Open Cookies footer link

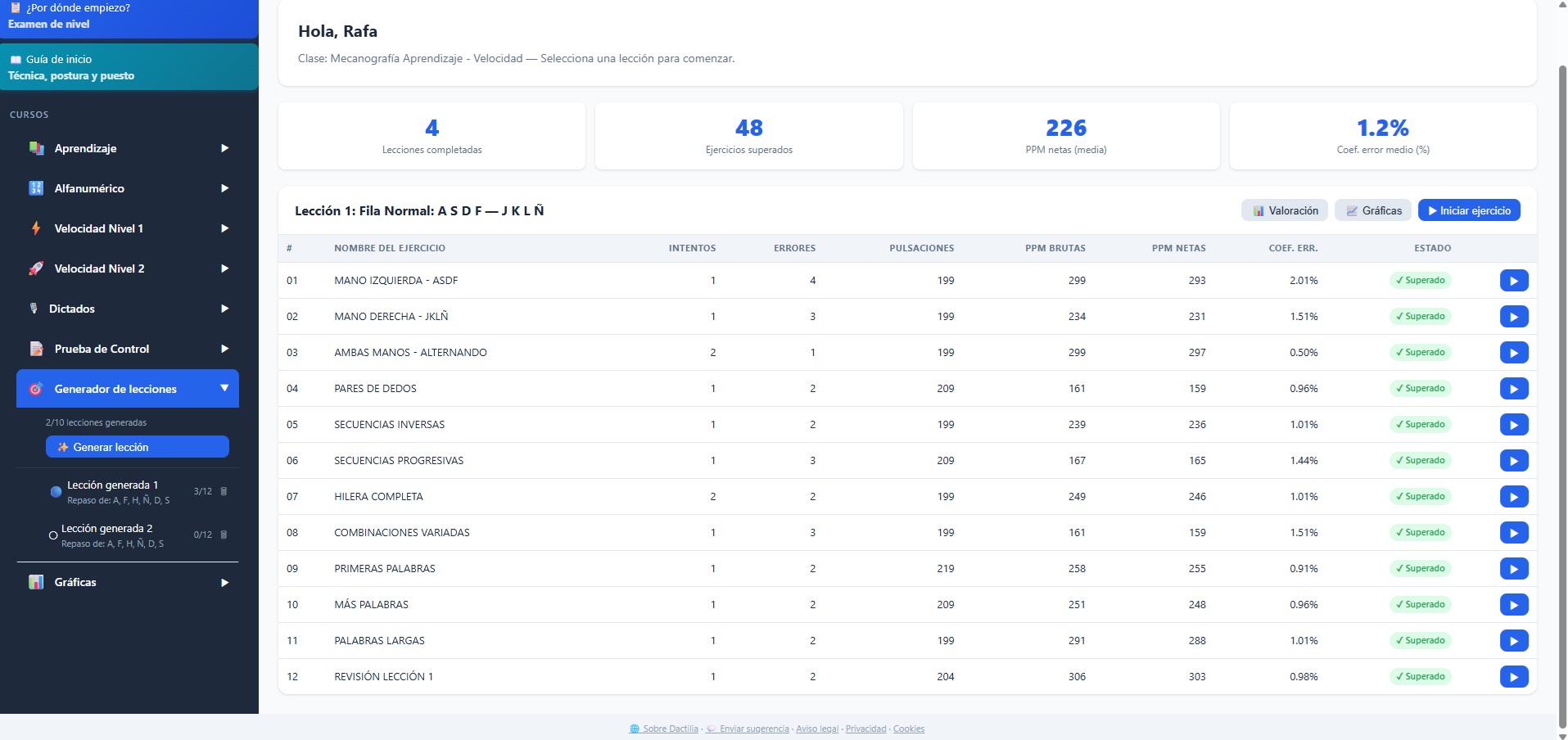(909, 729)
